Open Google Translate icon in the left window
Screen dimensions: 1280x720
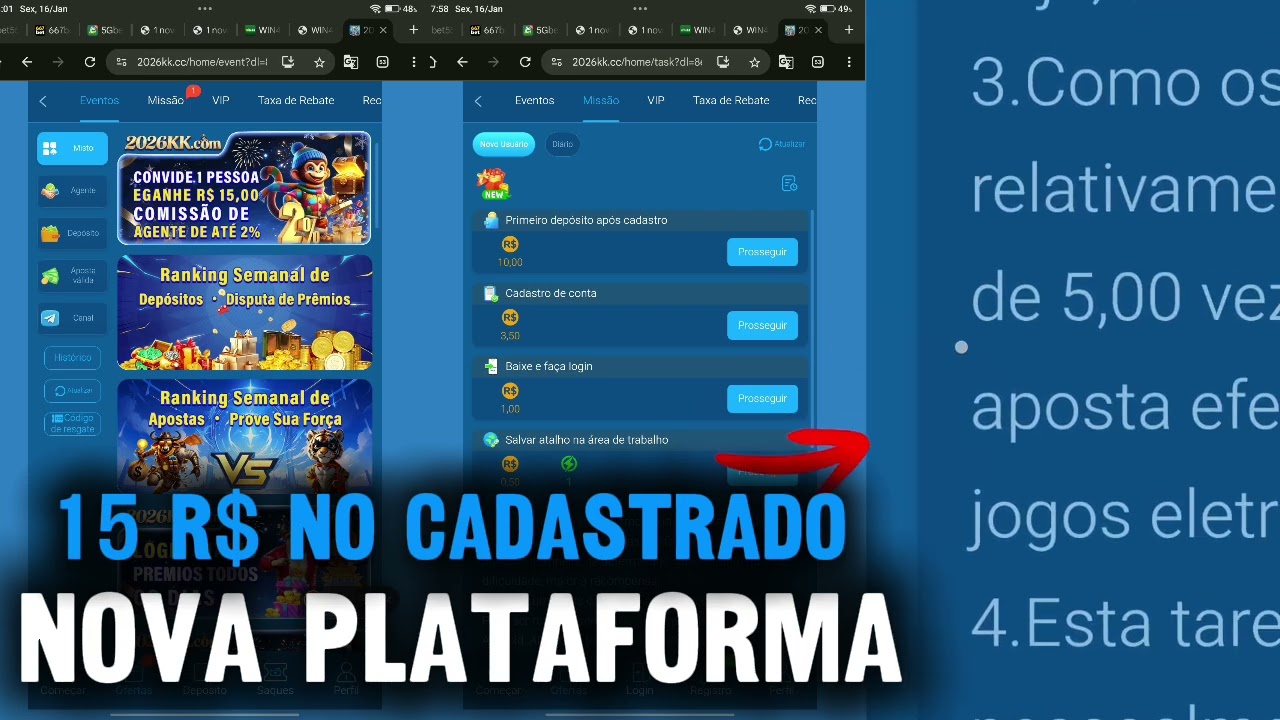point(351,62)
